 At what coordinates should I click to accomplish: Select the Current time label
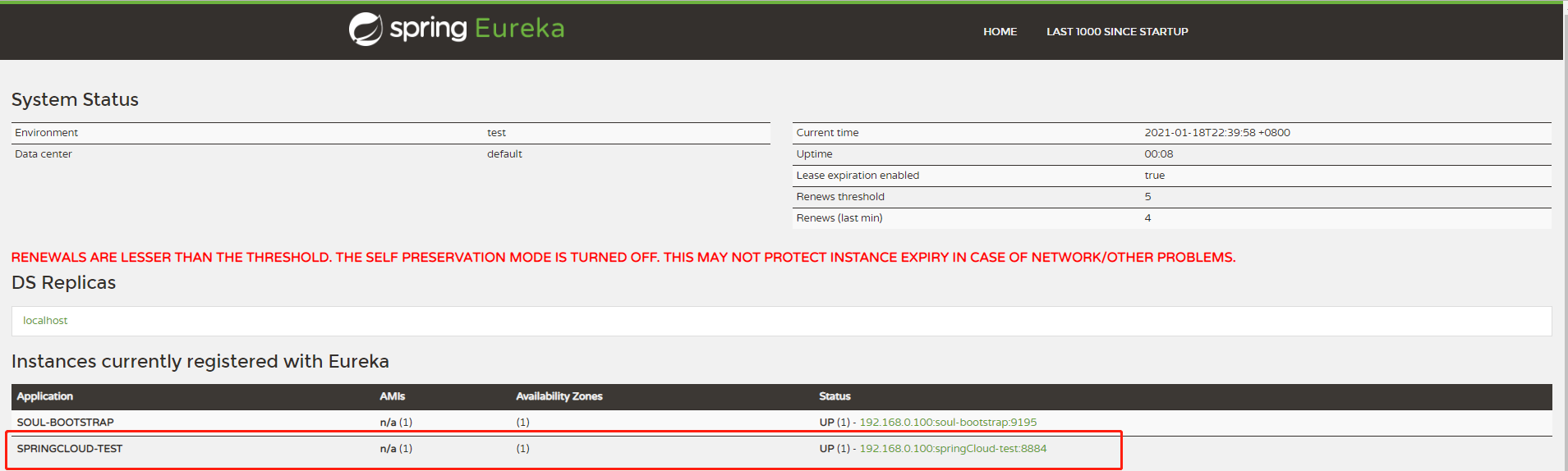[827, 133]
